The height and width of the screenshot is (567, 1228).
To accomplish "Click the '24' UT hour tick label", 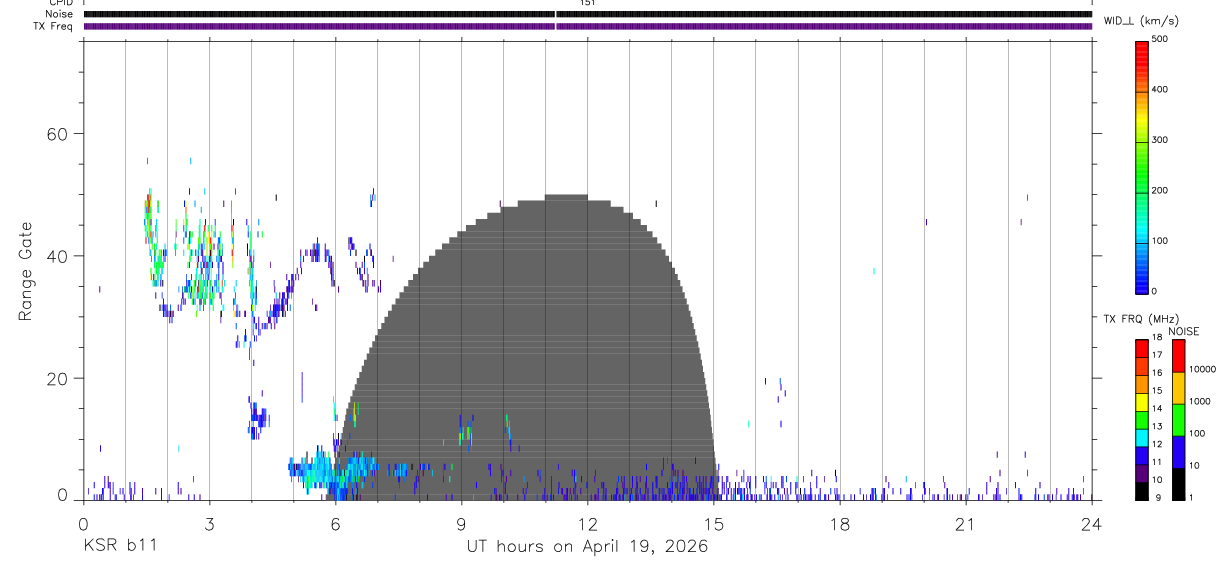I will tap(1092, 523).
